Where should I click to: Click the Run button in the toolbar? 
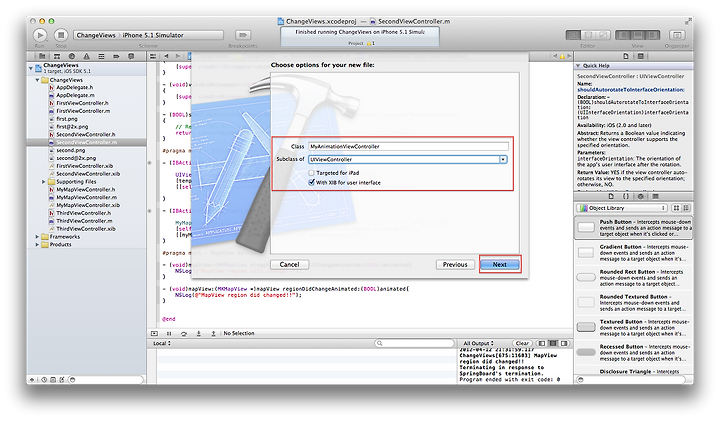click(40, 35)
